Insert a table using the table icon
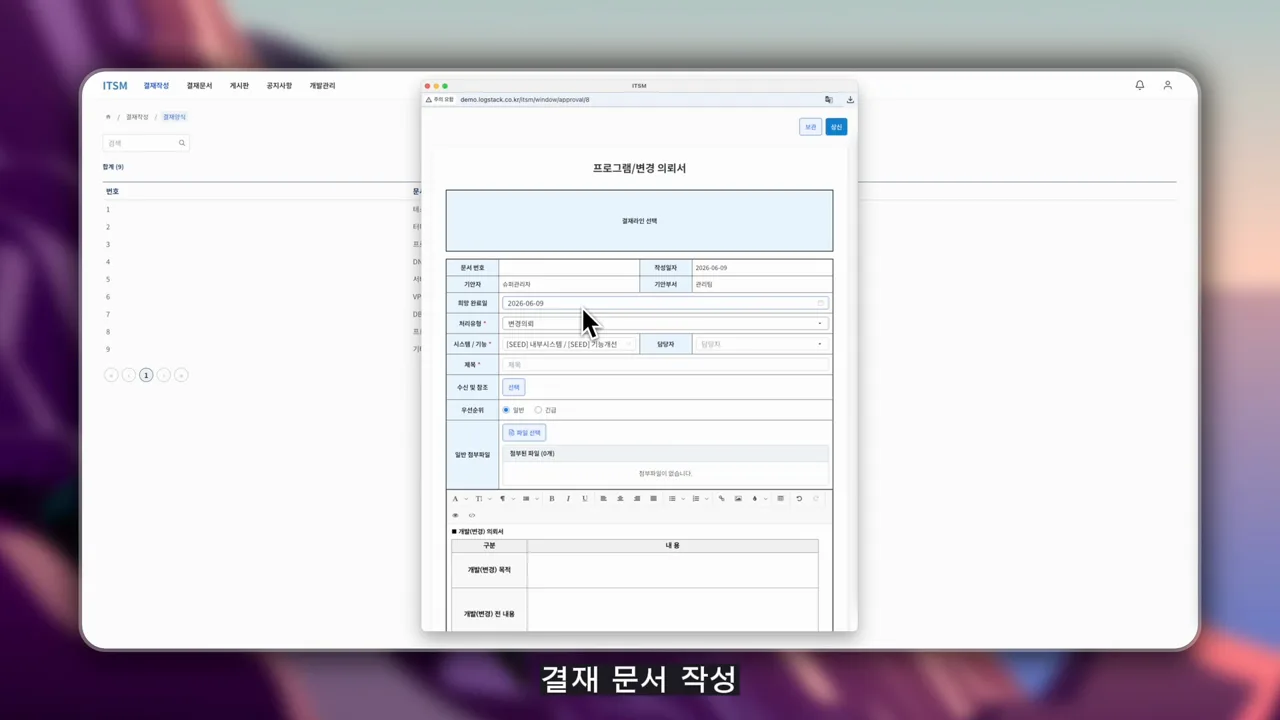 [781, 498]
